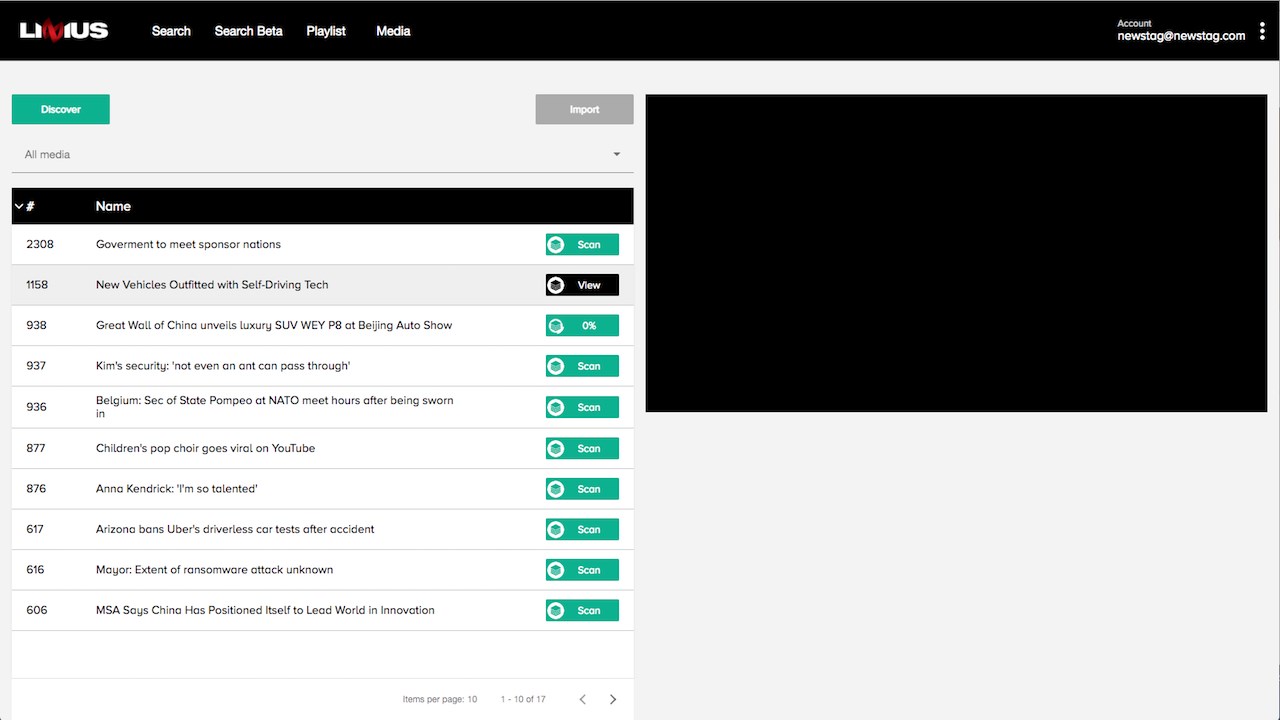The height and width of the screenshot is (720, 1280).
Task: Scan Children's pop choir video
Action: click(x=582, y=448)
